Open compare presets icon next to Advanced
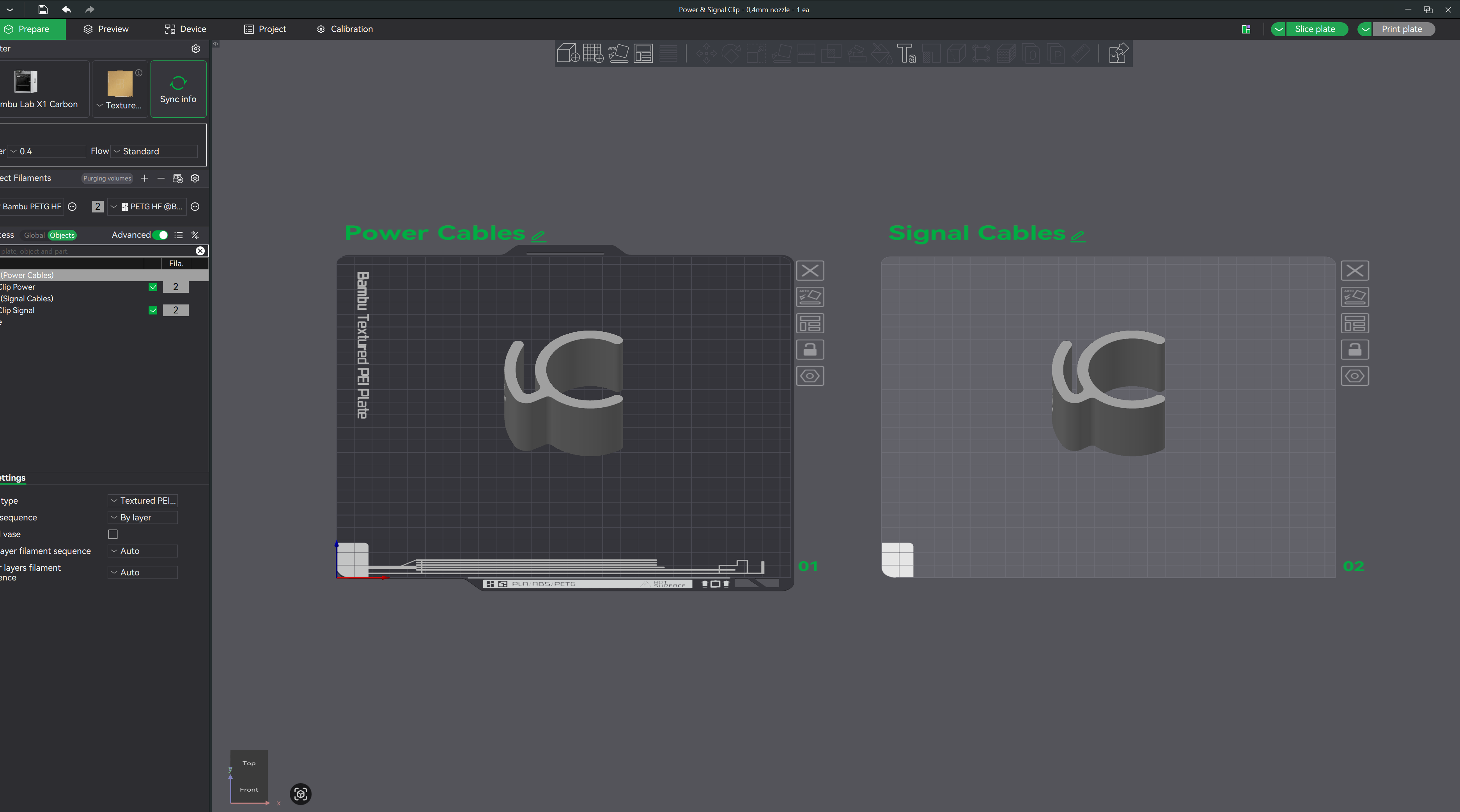The image size is (1460, 812). point(195,235)
